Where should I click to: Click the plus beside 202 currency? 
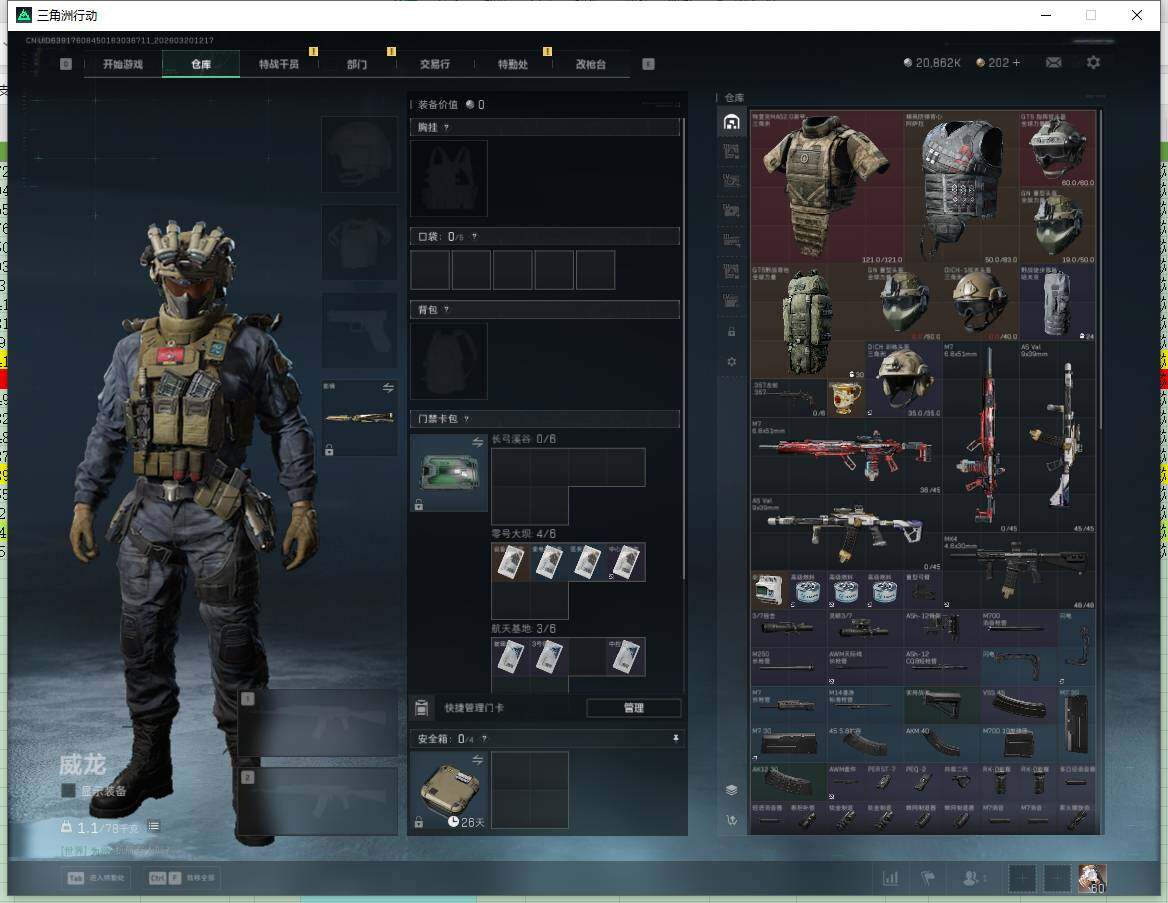[x=1016, y=63]
